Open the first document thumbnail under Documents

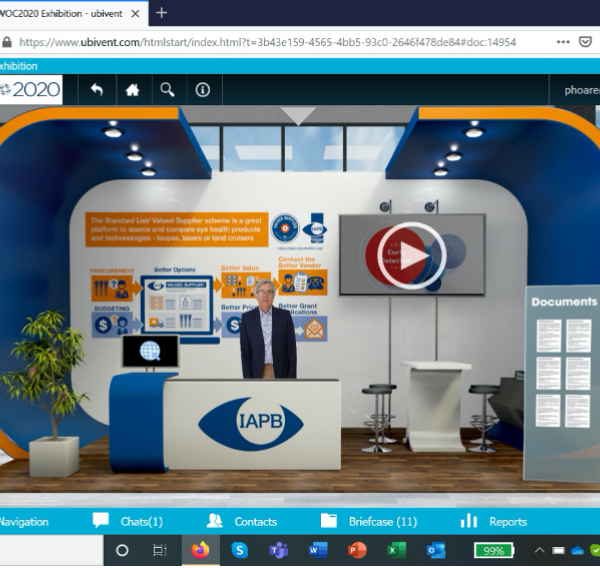pos(548,336)
